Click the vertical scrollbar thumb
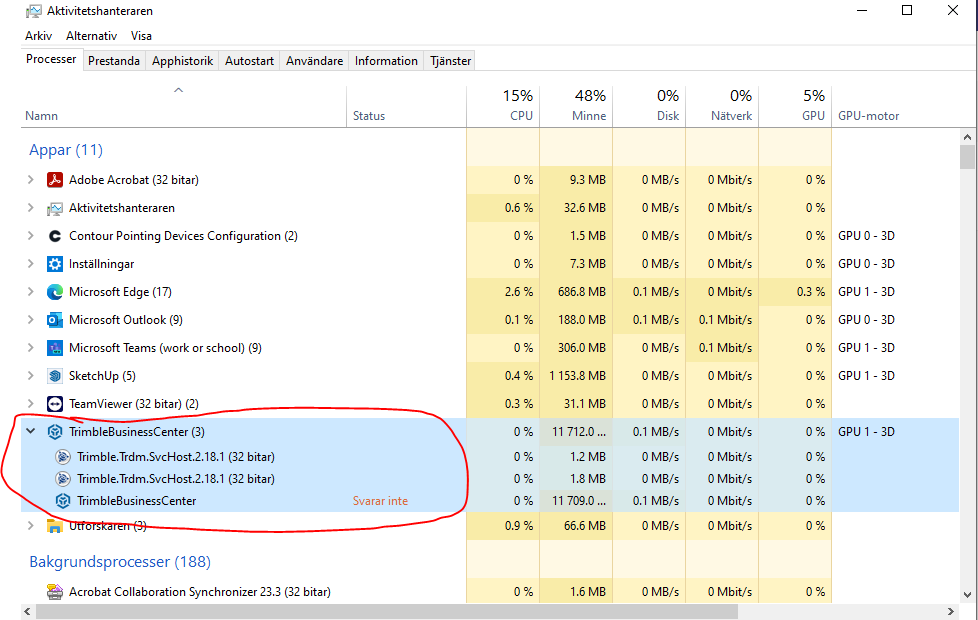Viewport: 978px width, 620px height. pos(967,157)
